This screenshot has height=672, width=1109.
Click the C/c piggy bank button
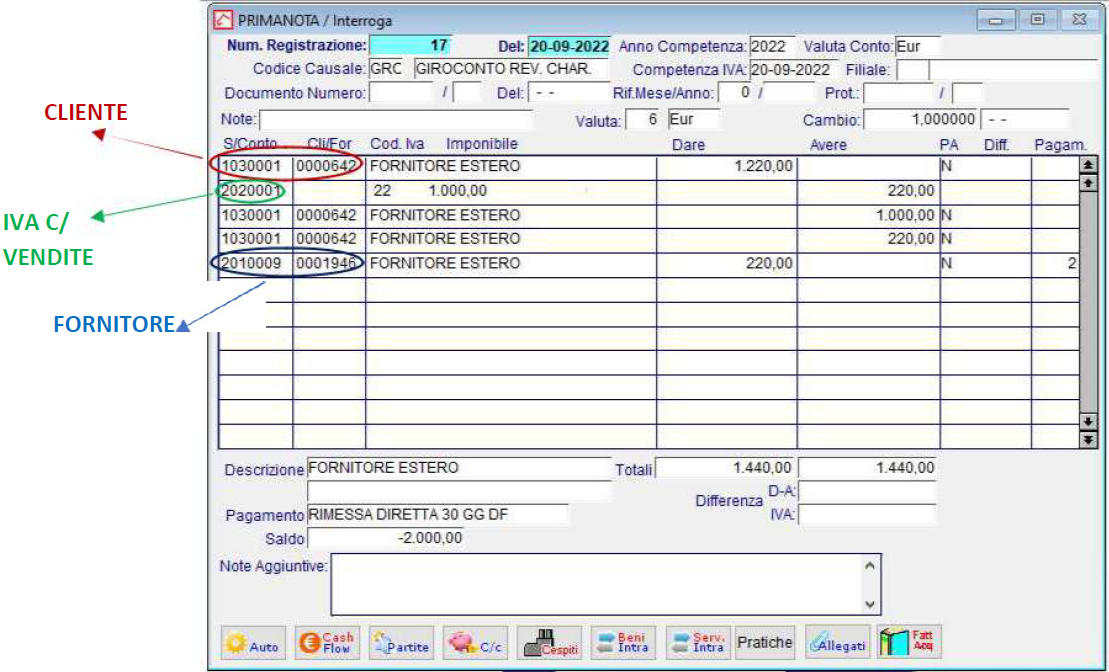pos(475,643)
